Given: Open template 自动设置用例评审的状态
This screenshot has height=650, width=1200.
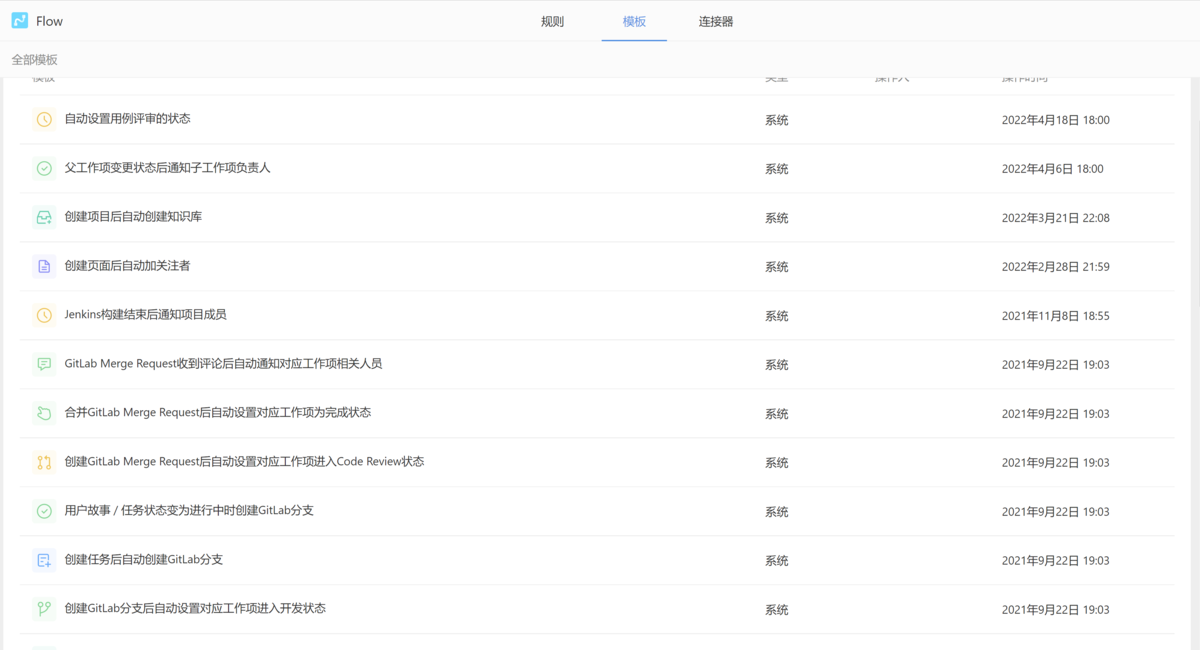Looking at the screenshot, I should (127, 119).
